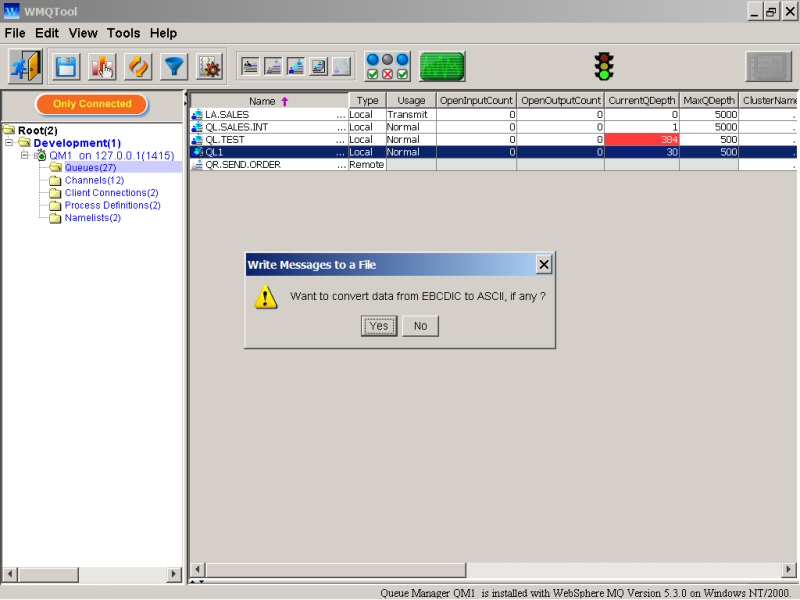Open the green waveform monitor icon
This screenshot has width=800, height=600.
[x=442, y=66]
